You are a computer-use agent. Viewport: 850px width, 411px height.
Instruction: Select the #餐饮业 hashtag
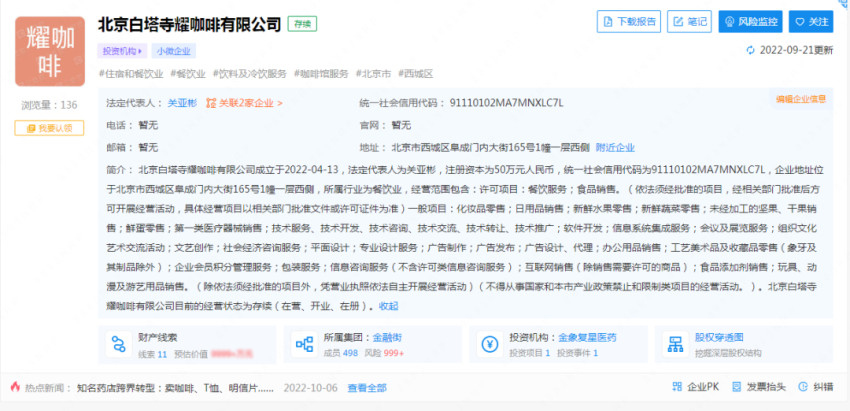[188, 74]
